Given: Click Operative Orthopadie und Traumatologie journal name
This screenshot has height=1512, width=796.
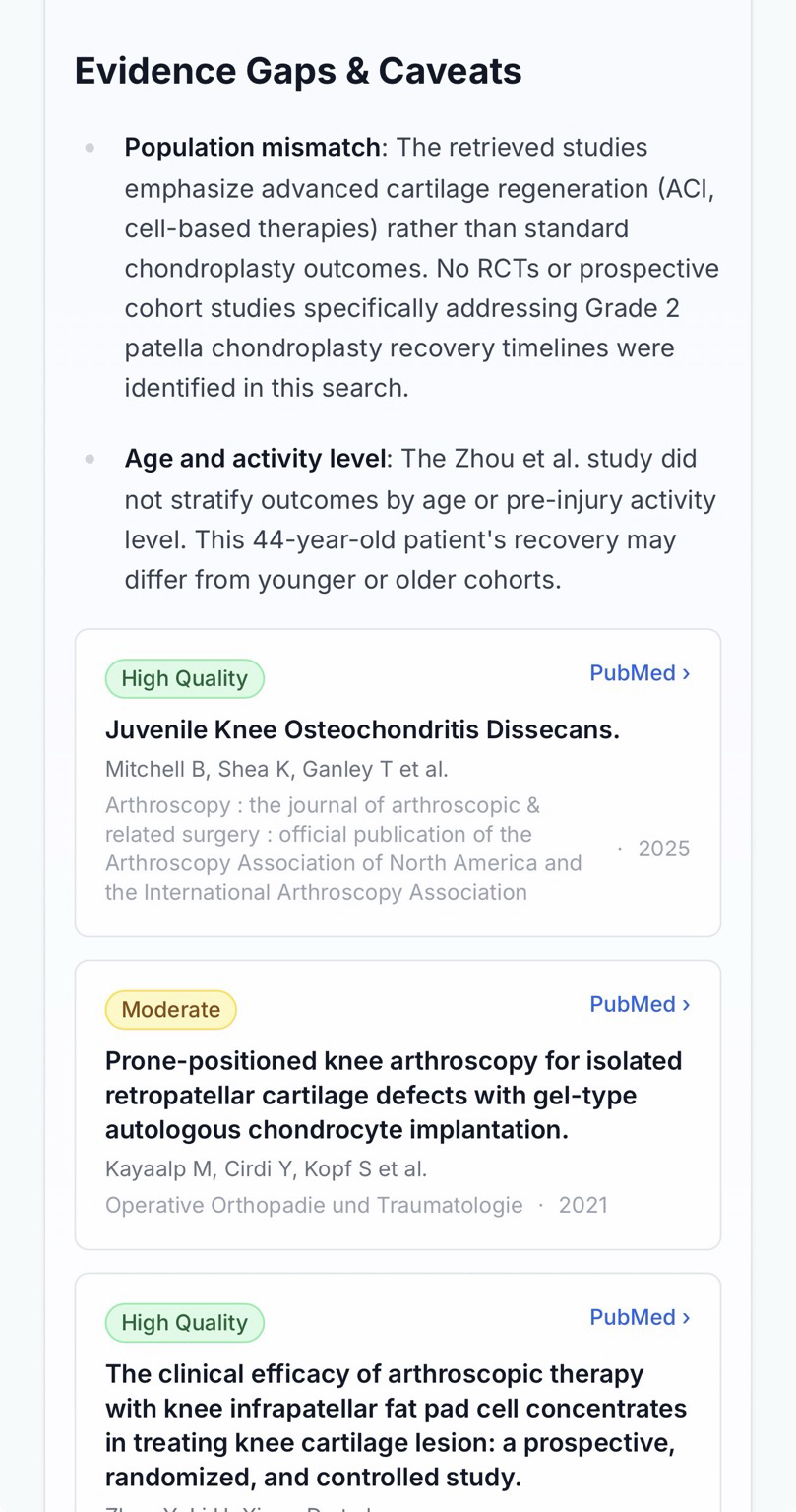Looking at the screenshot, I should [x=314, y=1205].
